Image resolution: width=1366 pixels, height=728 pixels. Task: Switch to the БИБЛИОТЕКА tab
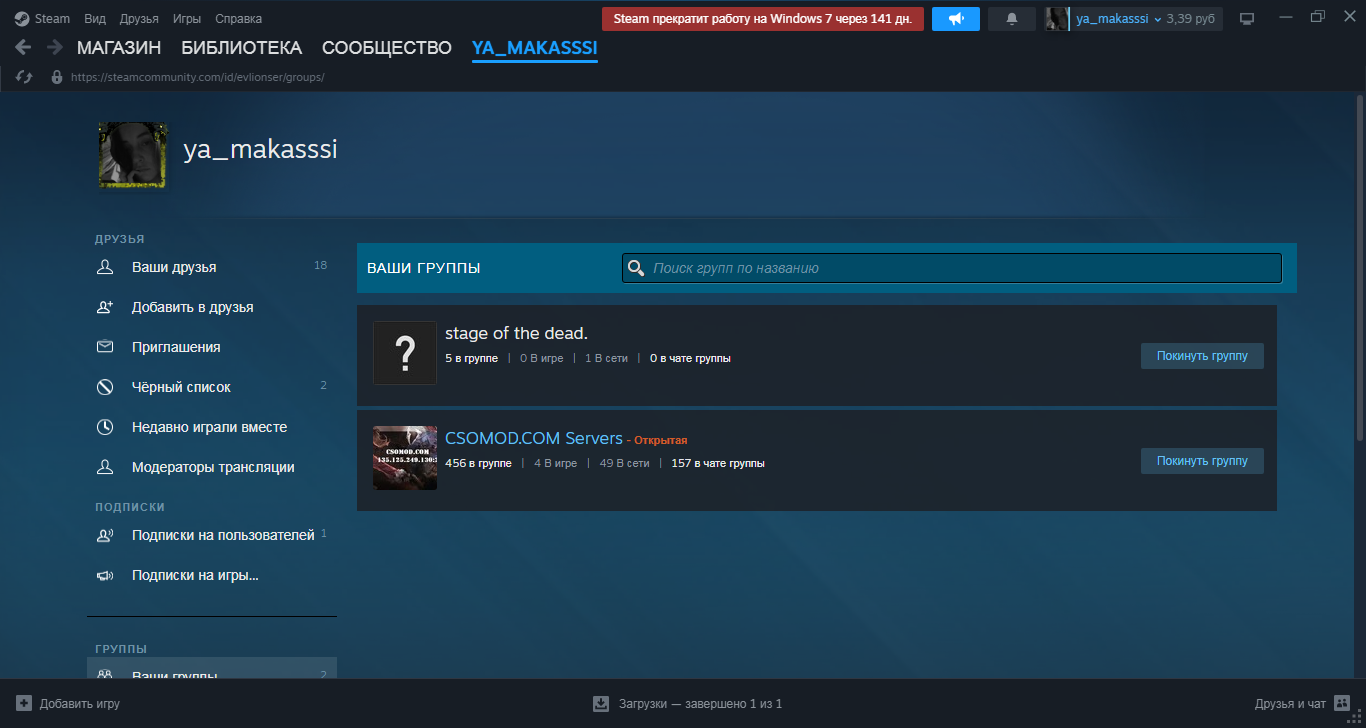pos(241,48)
